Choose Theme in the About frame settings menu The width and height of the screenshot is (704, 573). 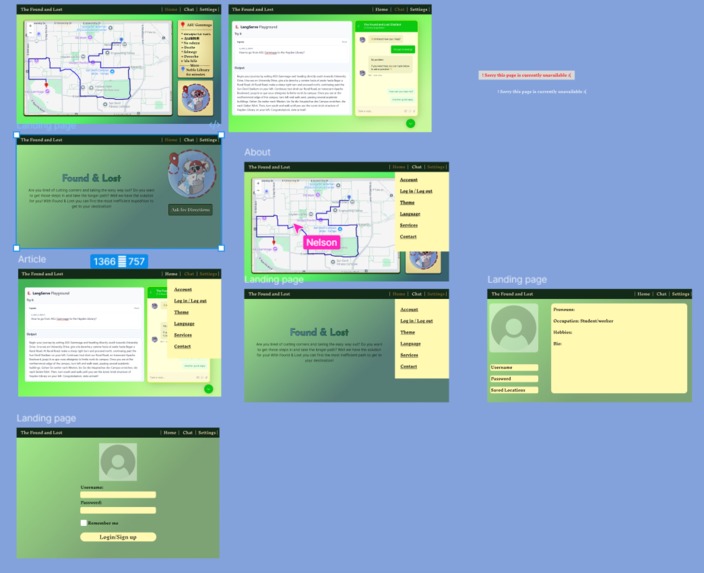(407, 203)
